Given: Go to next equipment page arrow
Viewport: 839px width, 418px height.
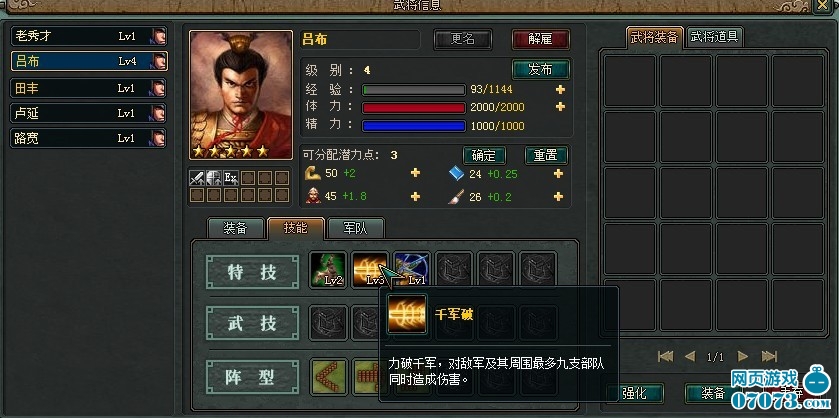Looking at the screenshot, I should (743, 356).
